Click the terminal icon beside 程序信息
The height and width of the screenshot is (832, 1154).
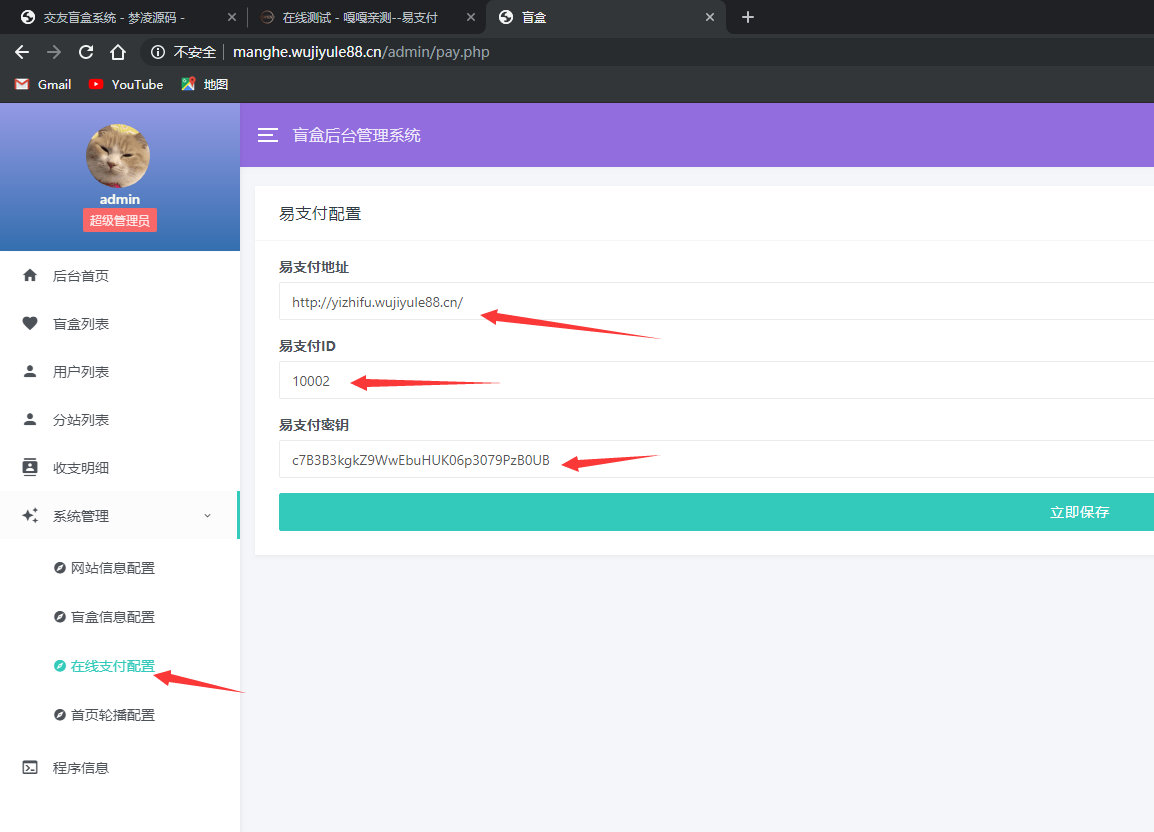coord(30,768)
